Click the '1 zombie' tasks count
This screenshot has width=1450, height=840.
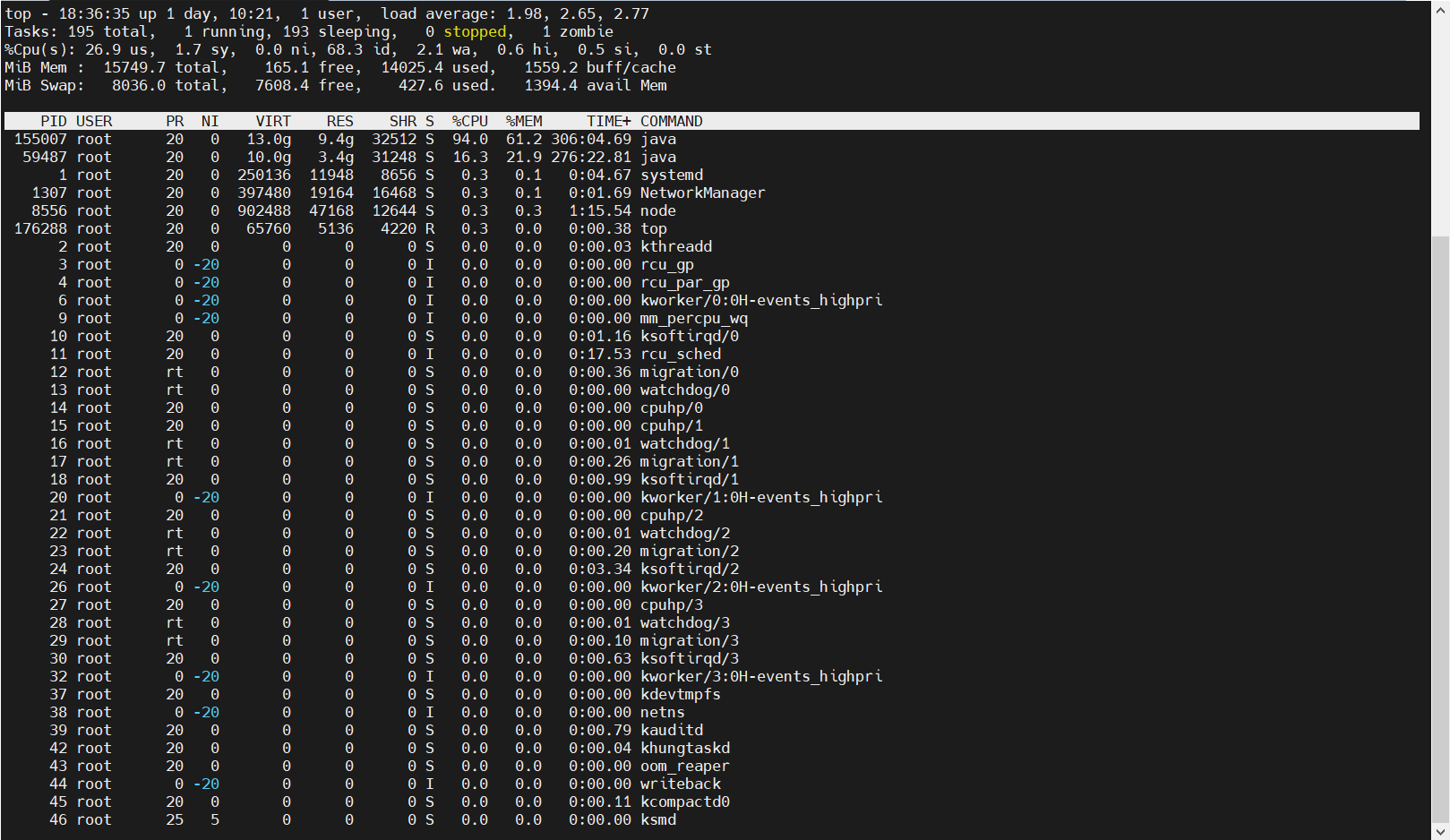(578, 31)
